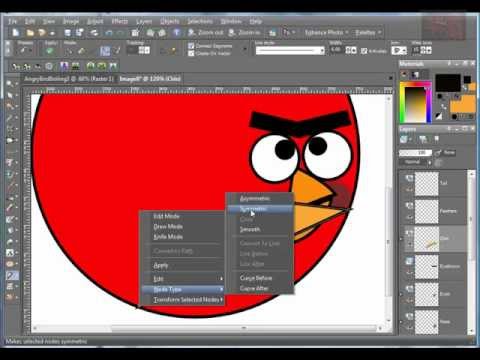This screenshot has width=480, height=360.
Task: Click Apply in context menu
Action: coord(182,266)
